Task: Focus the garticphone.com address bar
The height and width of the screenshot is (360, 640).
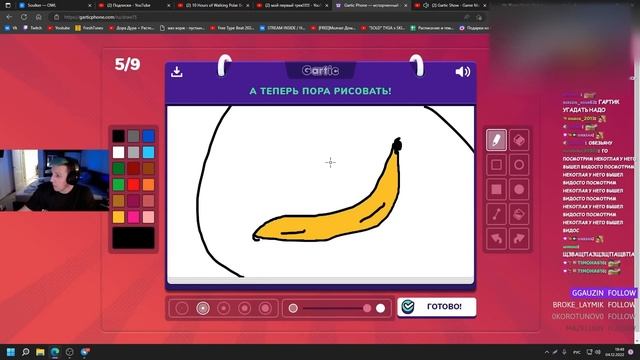Action: point(261,17)
